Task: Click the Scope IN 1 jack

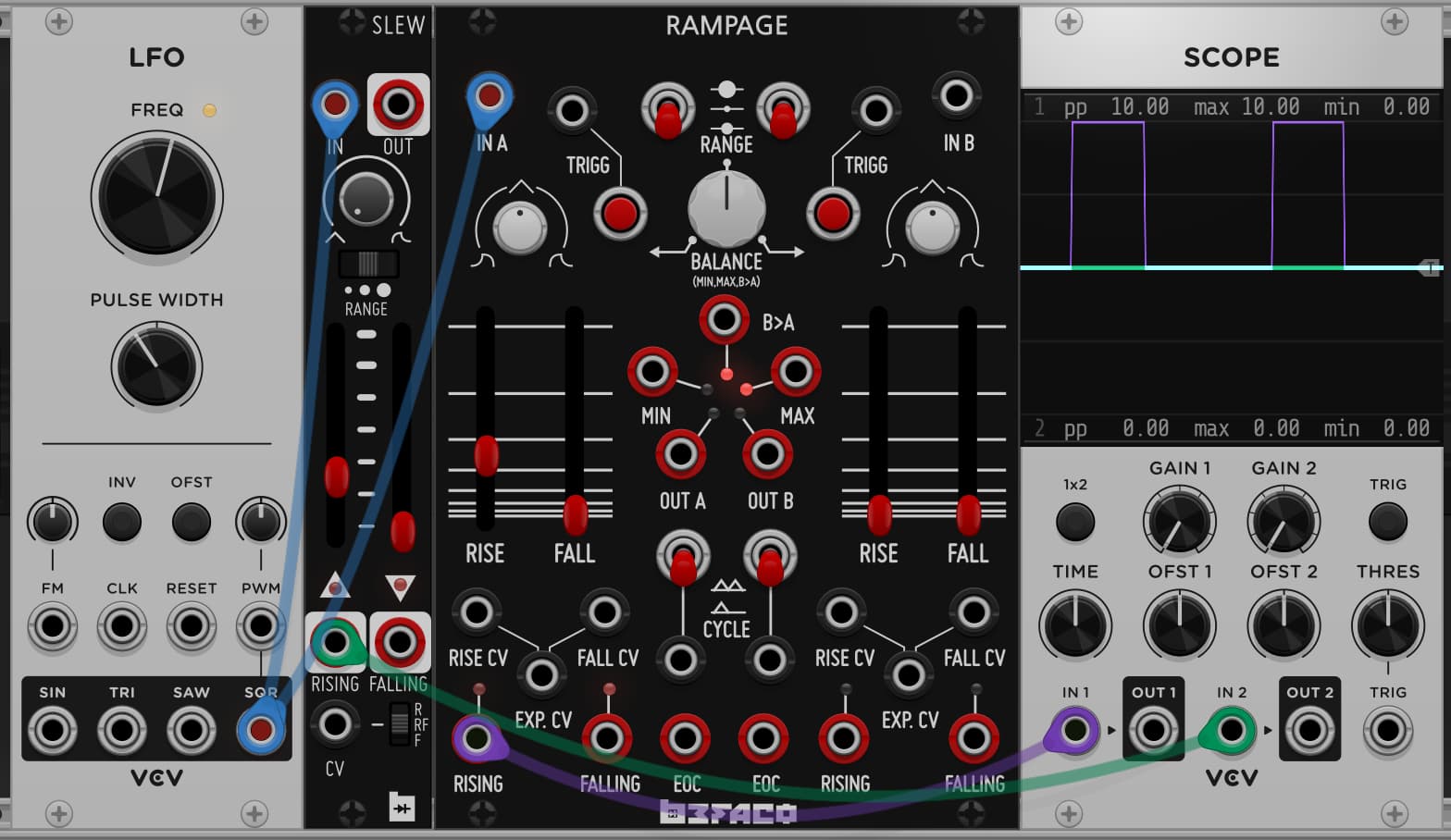Action: tap(1073, 731)
